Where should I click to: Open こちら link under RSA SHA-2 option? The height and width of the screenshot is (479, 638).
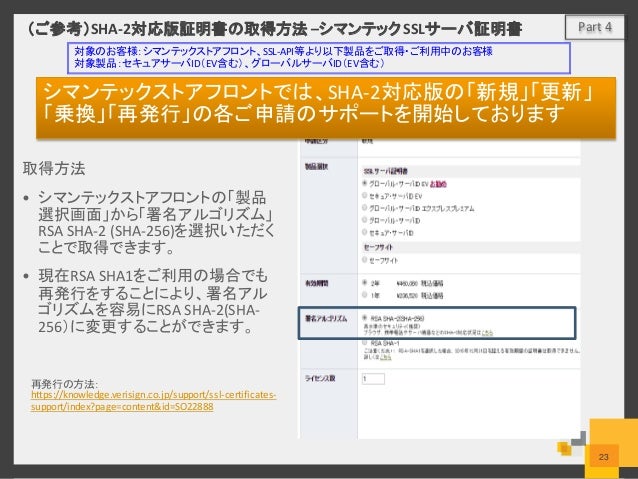tap(487, 332)
